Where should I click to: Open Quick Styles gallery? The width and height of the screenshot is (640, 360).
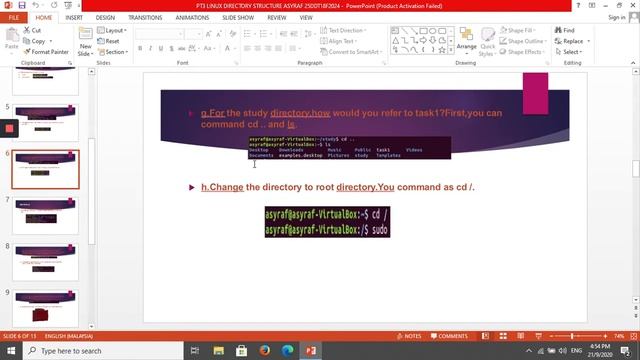(x=487, y=42)
